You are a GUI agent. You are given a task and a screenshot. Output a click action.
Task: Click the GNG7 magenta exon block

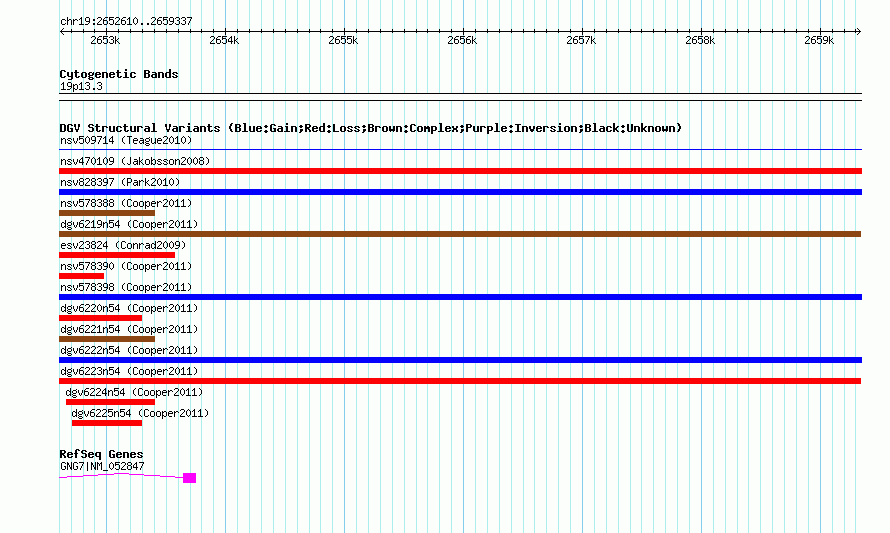click(x=190, y=478)
